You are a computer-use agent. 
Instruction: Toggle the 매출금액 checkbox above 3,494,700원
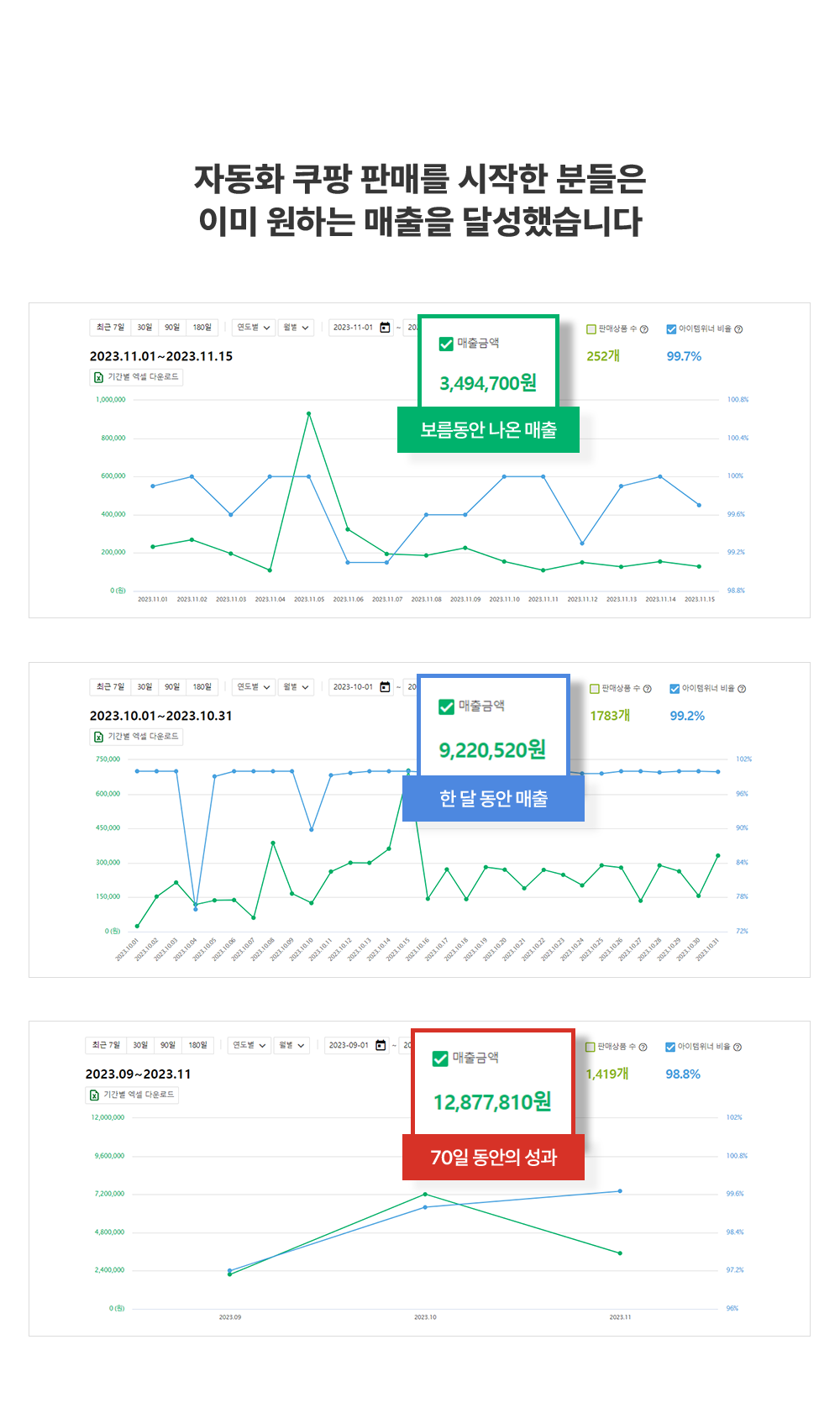[446, 344]
